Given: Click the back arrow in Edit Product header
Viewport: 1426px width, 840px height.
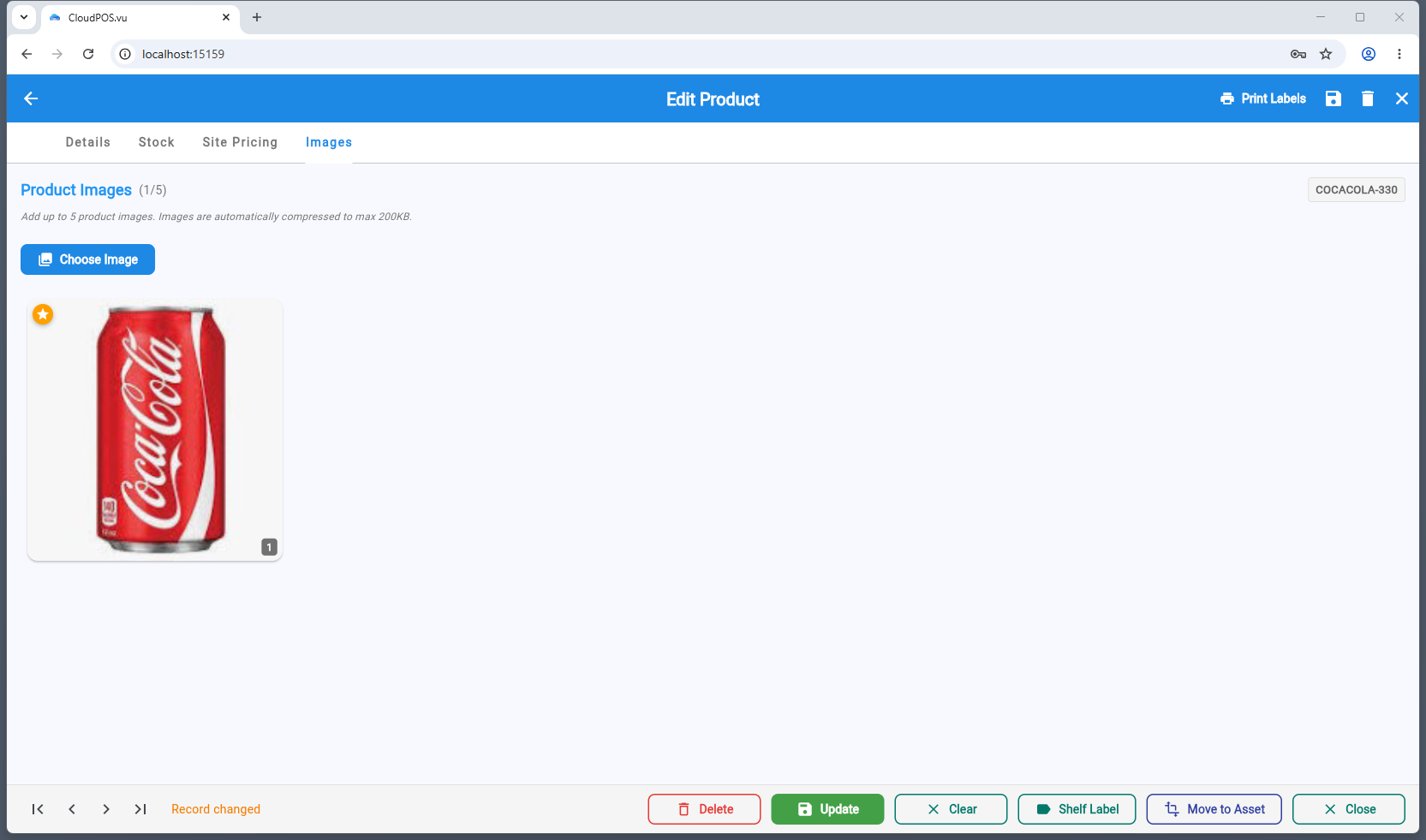Looking at the screenshot, I should (x=31, y=98).
